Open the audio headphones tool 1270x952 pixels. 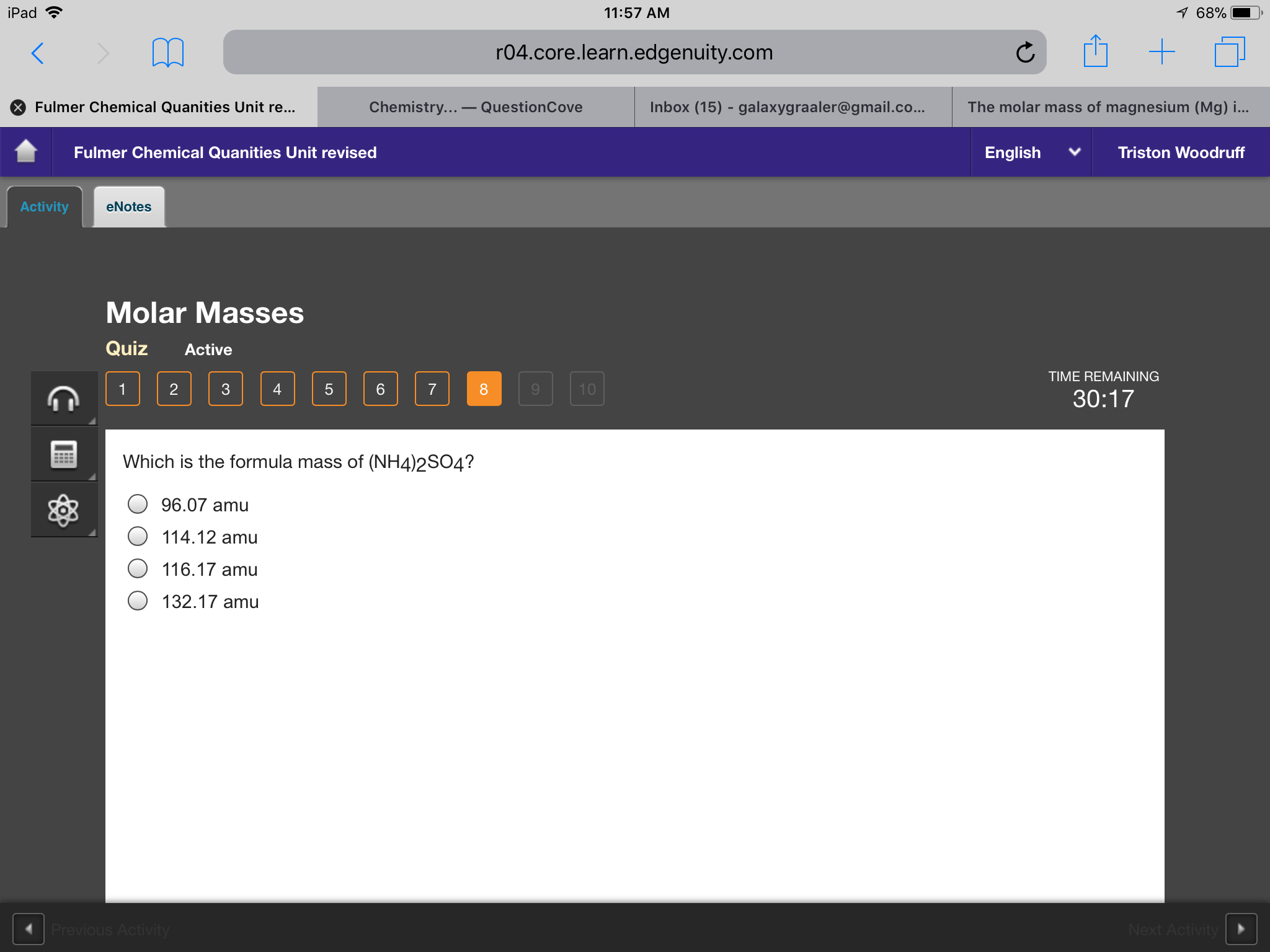point(64,399)
